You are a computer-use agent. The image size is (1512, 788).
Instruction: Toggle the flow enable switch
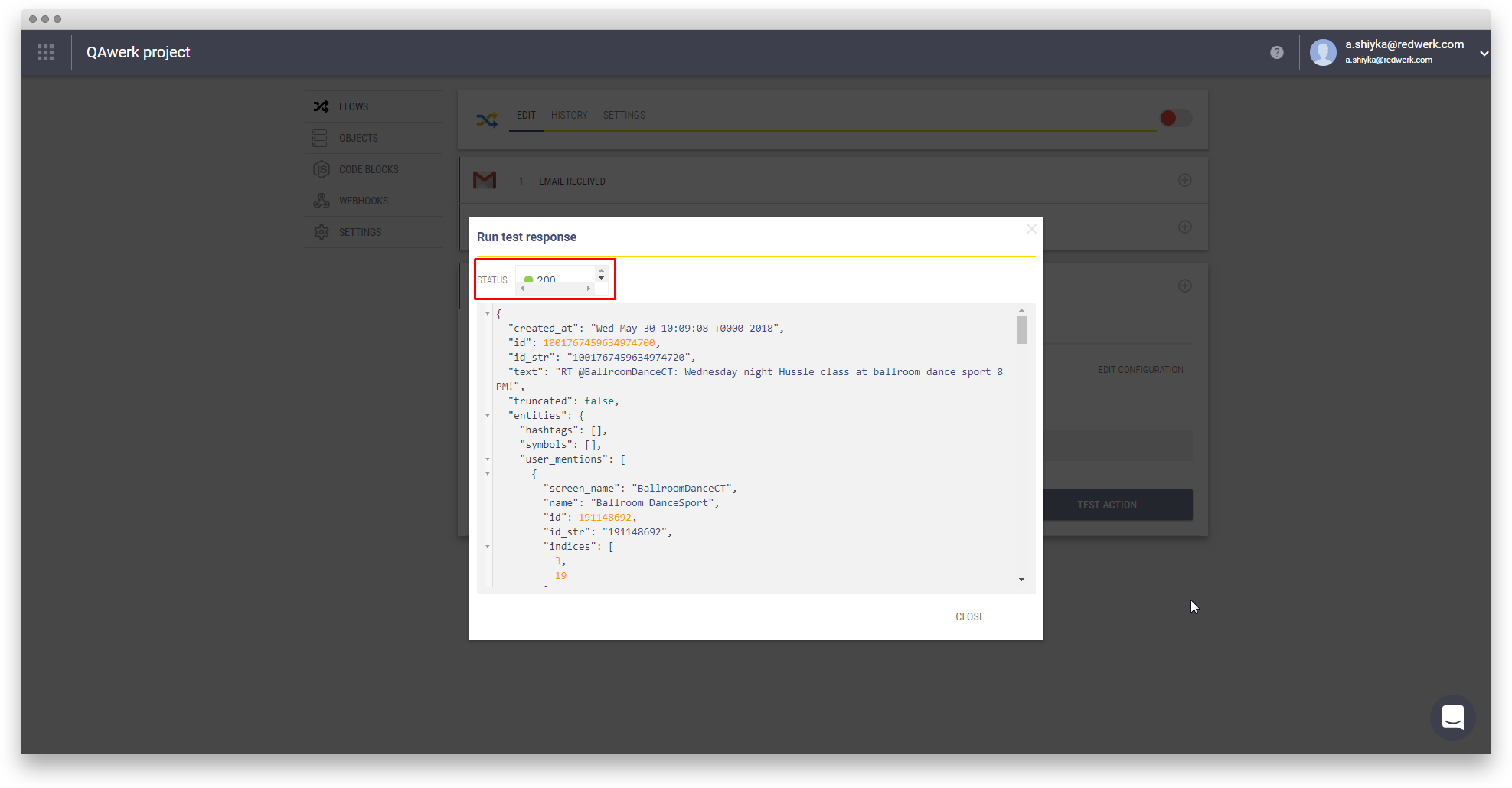click(1175, 118)
